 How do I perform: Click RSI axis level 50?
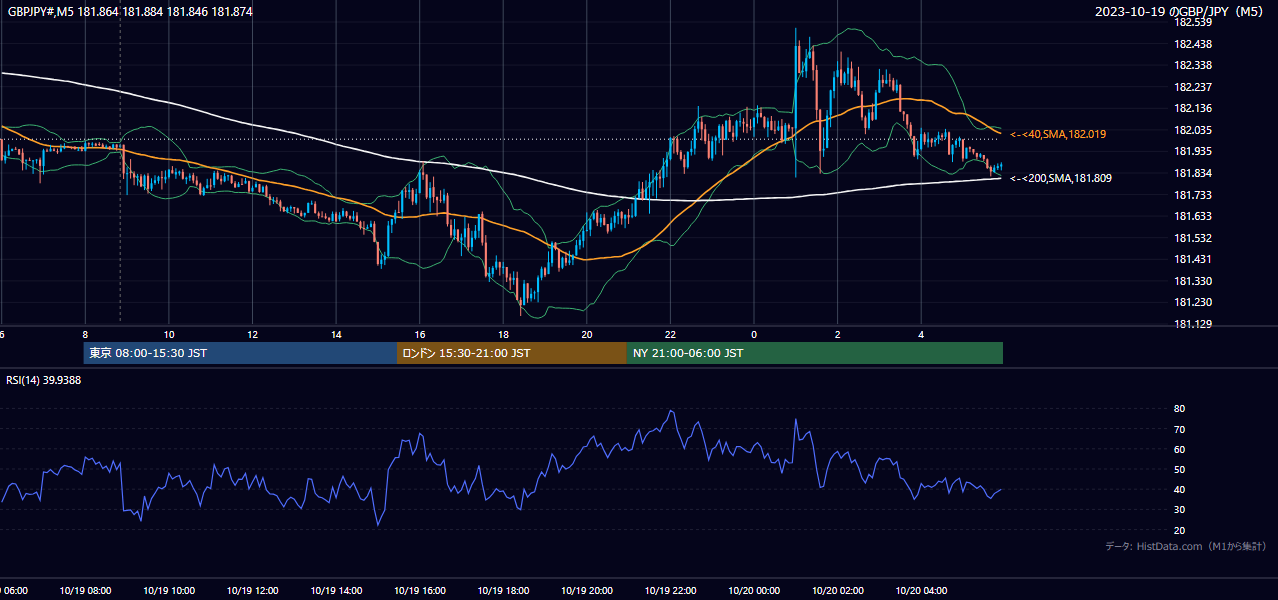click(x=1179, y=469)
